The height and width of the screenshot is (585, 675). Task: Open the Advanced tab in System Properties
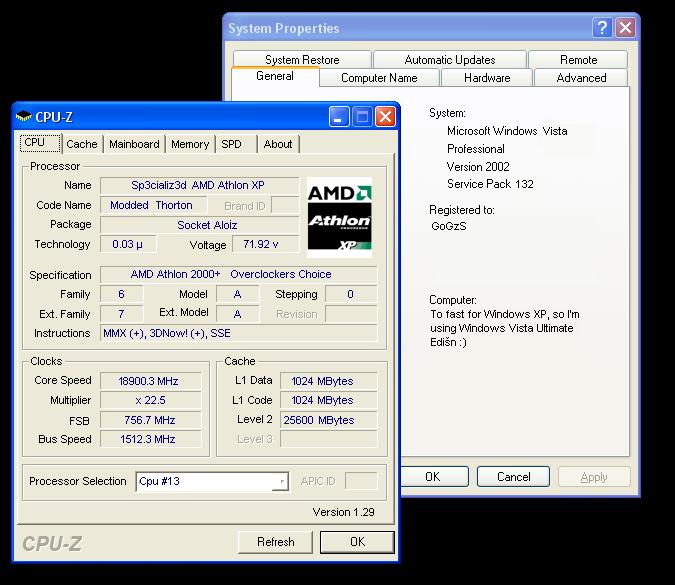tap(581, 78)
